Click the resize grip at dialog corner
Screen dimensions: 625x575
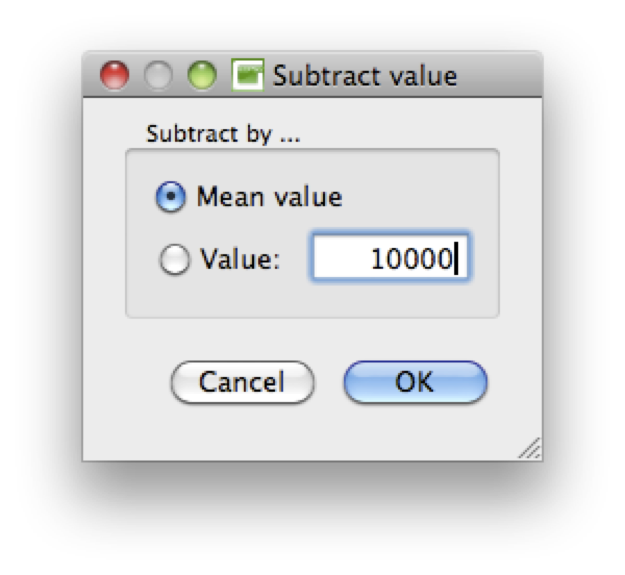(530, 448)
